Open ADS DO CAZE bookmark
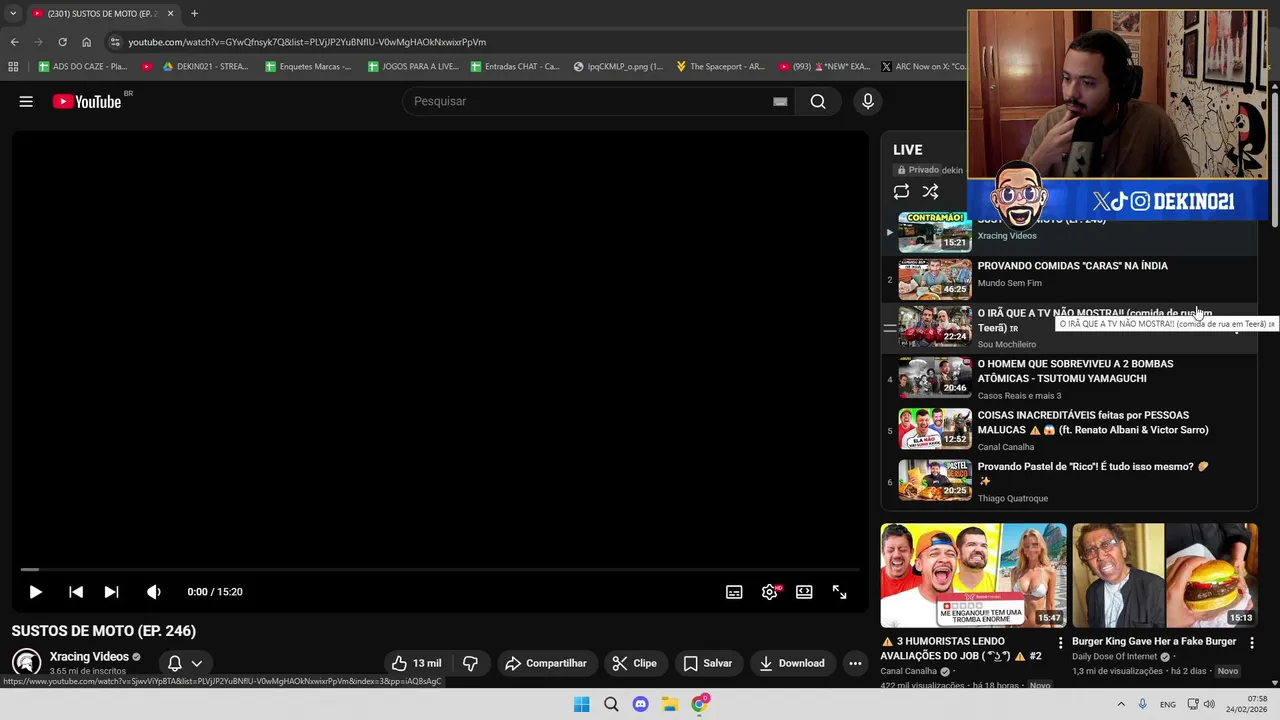Screen dimensions: 1280x720 coord(82,67)
